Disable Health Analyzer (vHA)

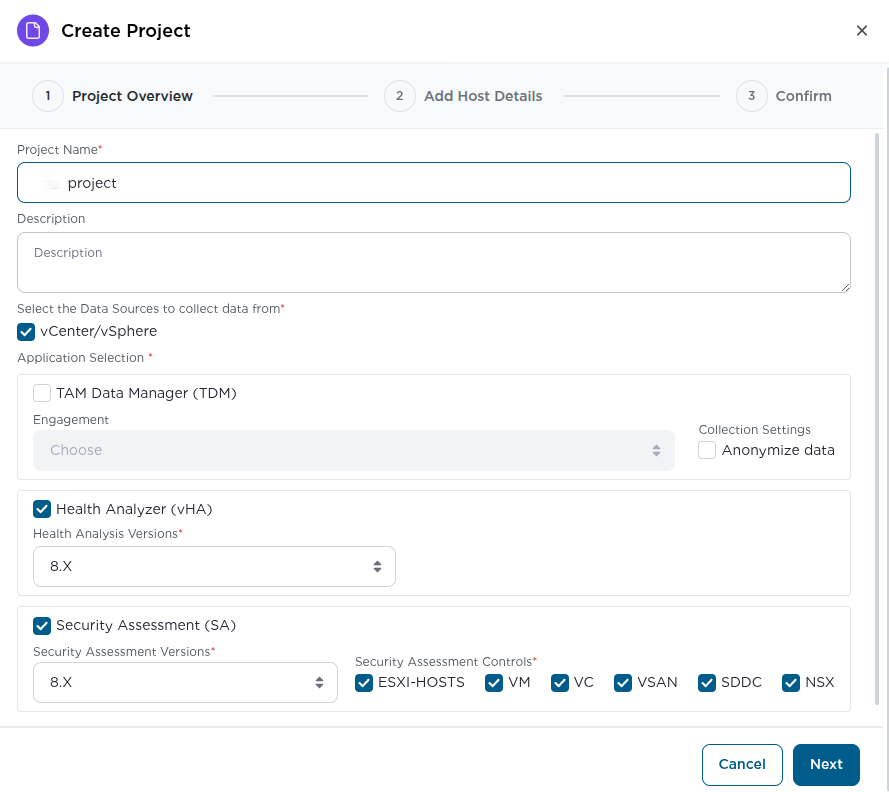tap(41, 509)
